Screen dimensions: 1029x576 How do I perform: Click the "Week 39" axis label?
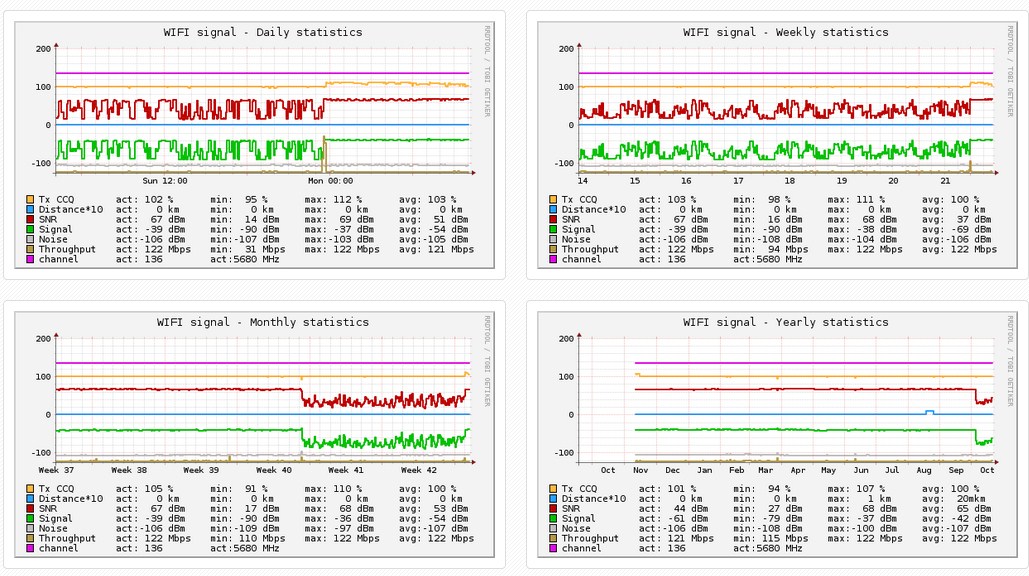point(201,470)
